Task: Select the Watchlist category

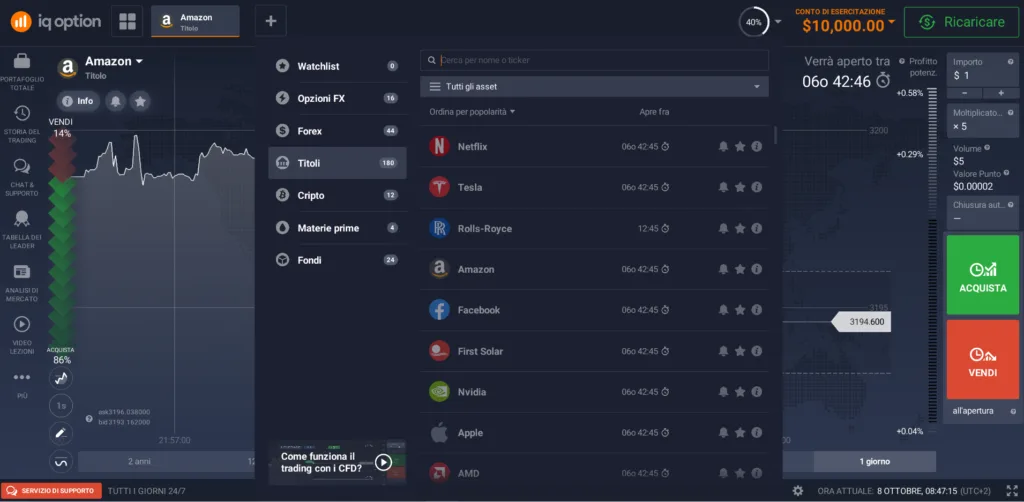Action: point(337,66)
